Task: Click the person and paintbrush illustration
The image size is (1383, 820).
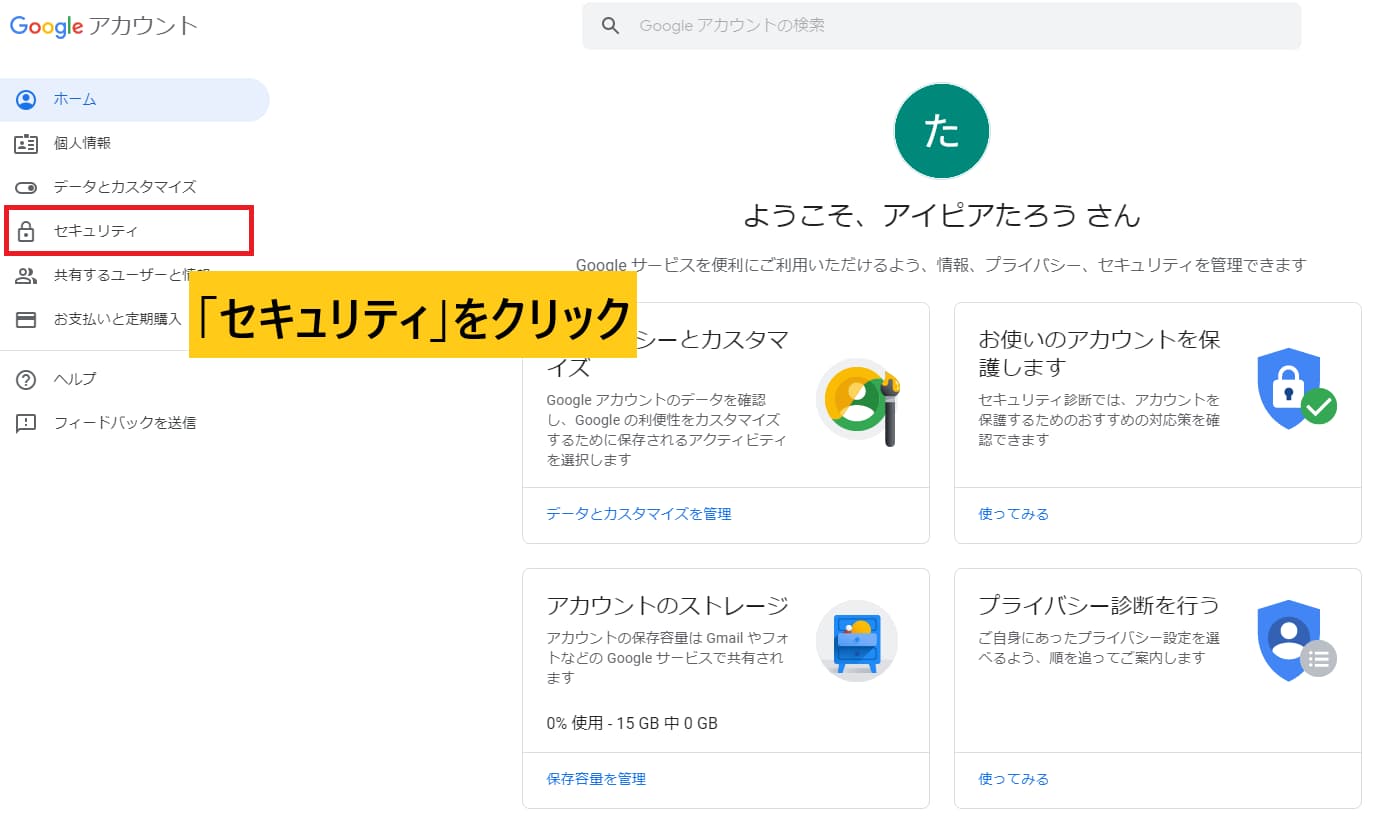Action: (860, 402)
